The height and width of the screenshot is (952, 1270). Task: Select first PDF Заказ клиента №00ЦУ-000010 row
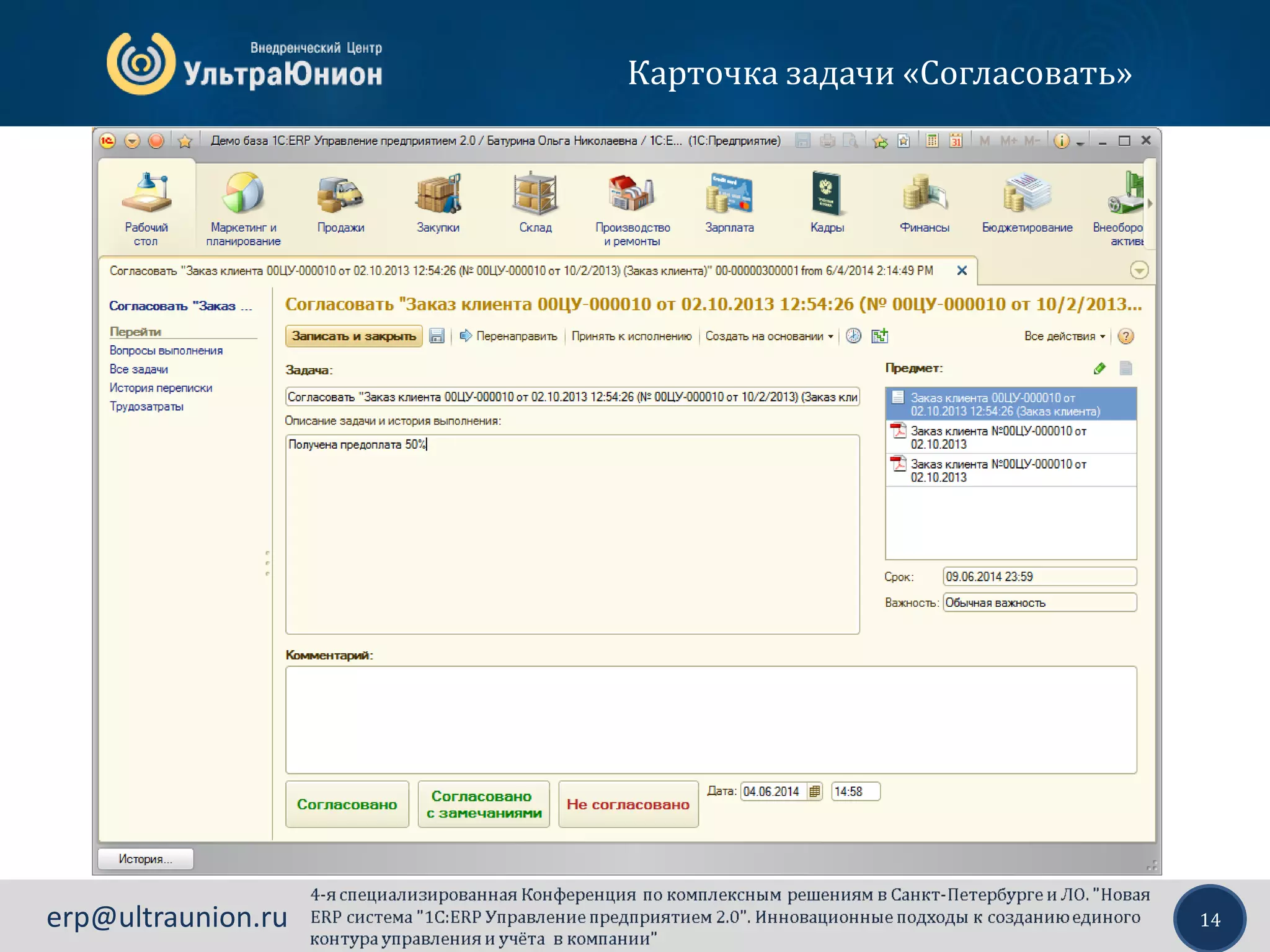(1011, 437)
